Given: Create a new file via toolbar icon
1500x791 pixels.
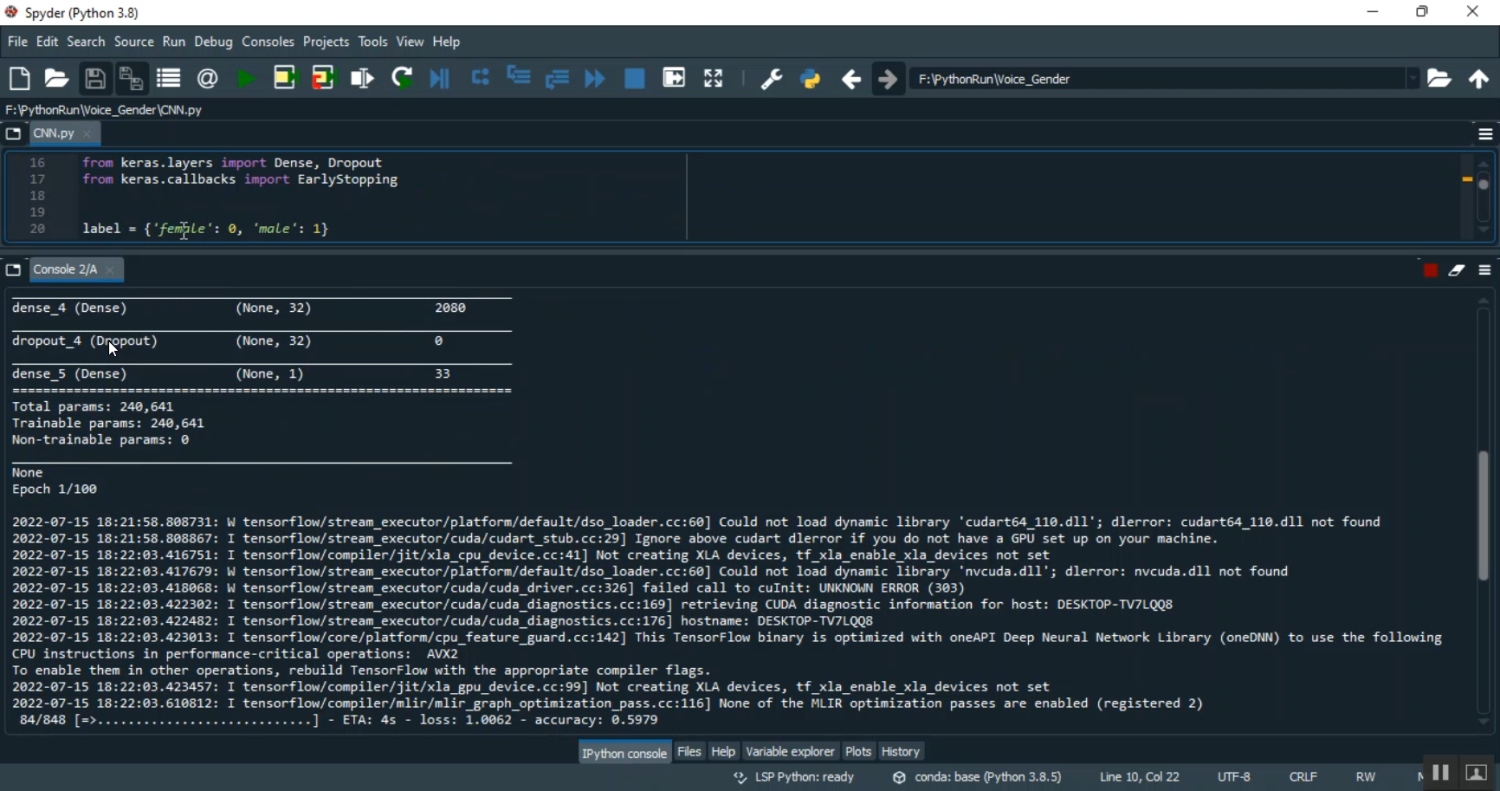Looking at the screenshot, I should tap(19, 79).
